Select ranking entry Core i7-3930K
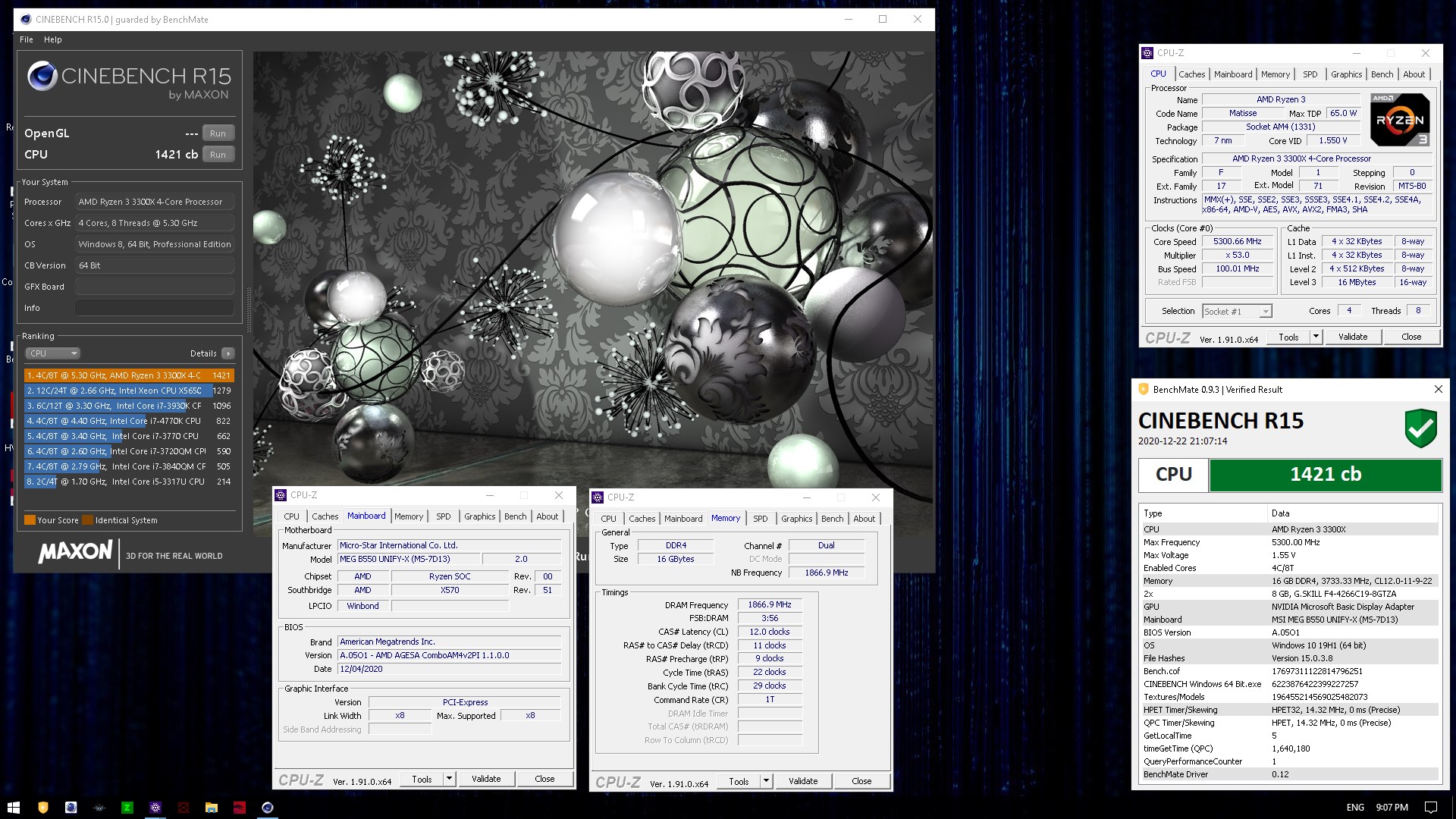The height and width of the screenshot is (819, 1456). (x=129, y=406)
